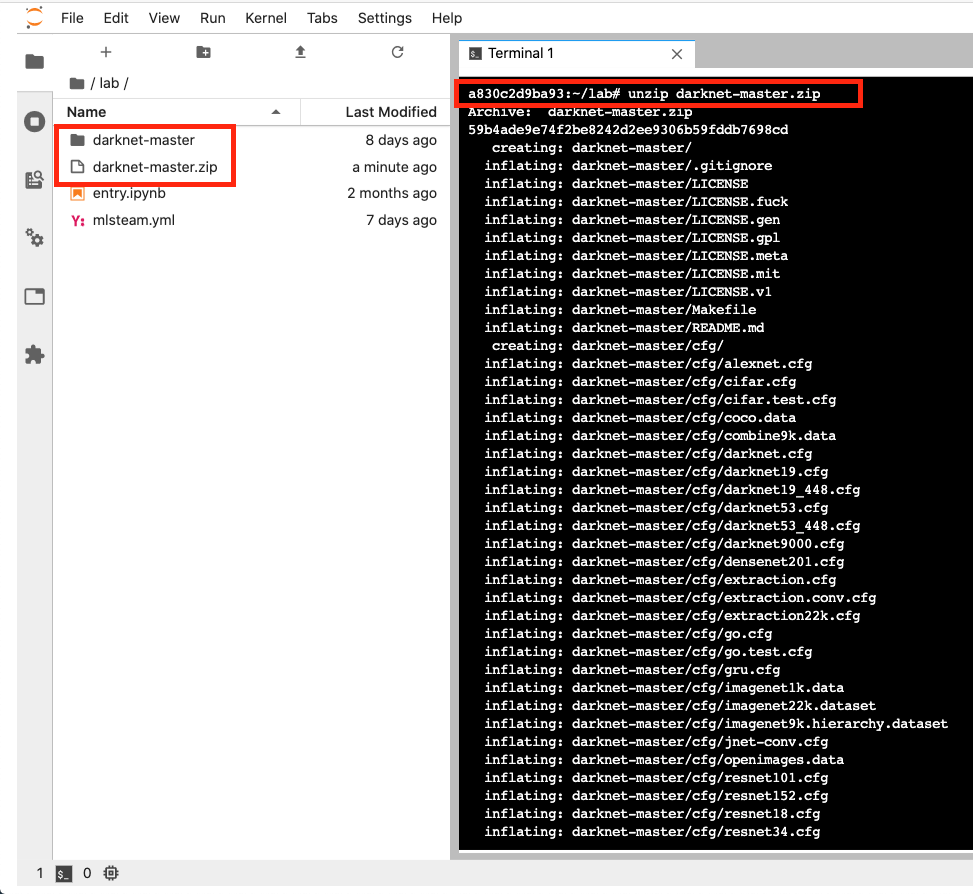Click the file icon of darknet-master.zip
Screen dimensions: 973x894
tap(77, 167)
